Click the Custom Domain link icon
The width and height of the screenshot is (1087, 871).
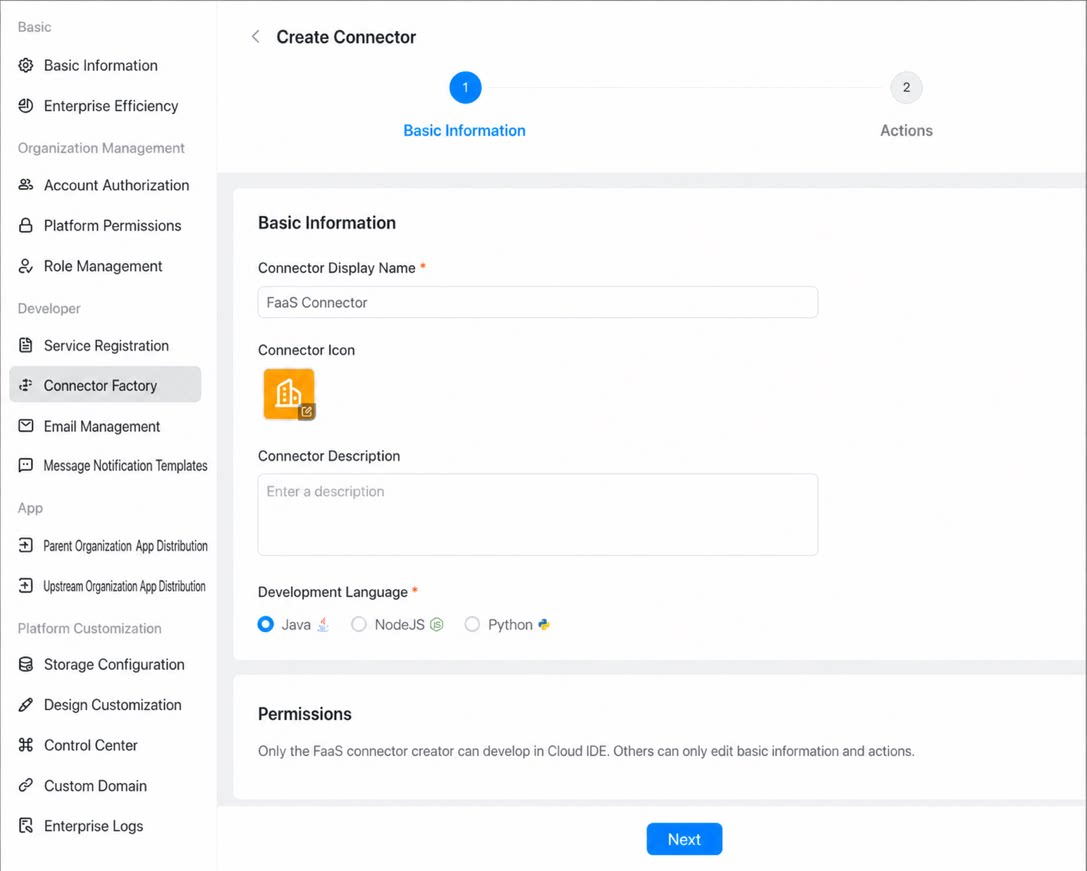click(x=26, y=785)
